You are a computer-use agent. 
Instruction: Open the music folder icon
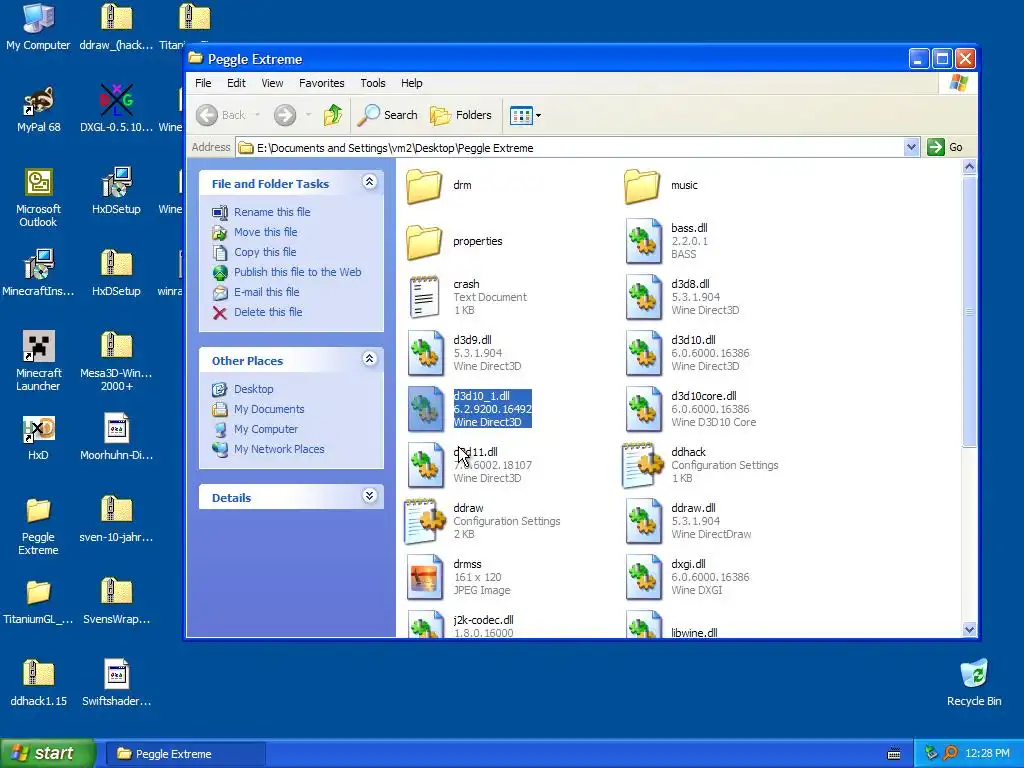click(x=642, y=185)
